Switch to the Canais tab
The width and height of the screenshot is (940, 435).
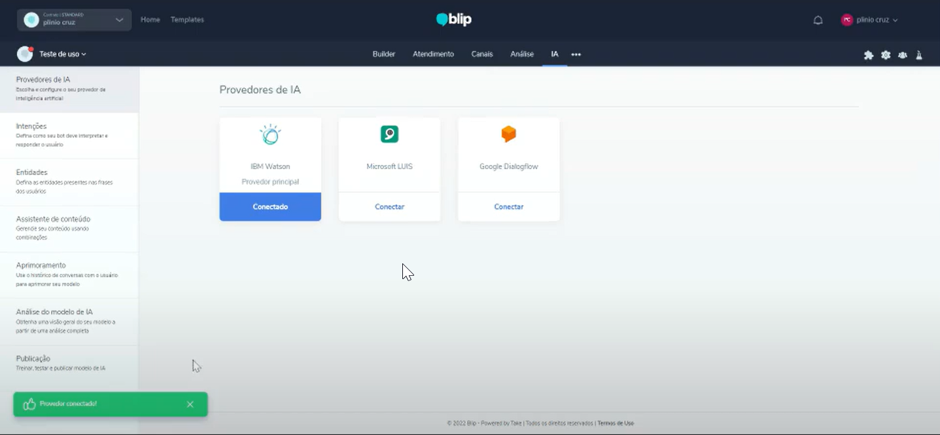(x=482, y=54)
